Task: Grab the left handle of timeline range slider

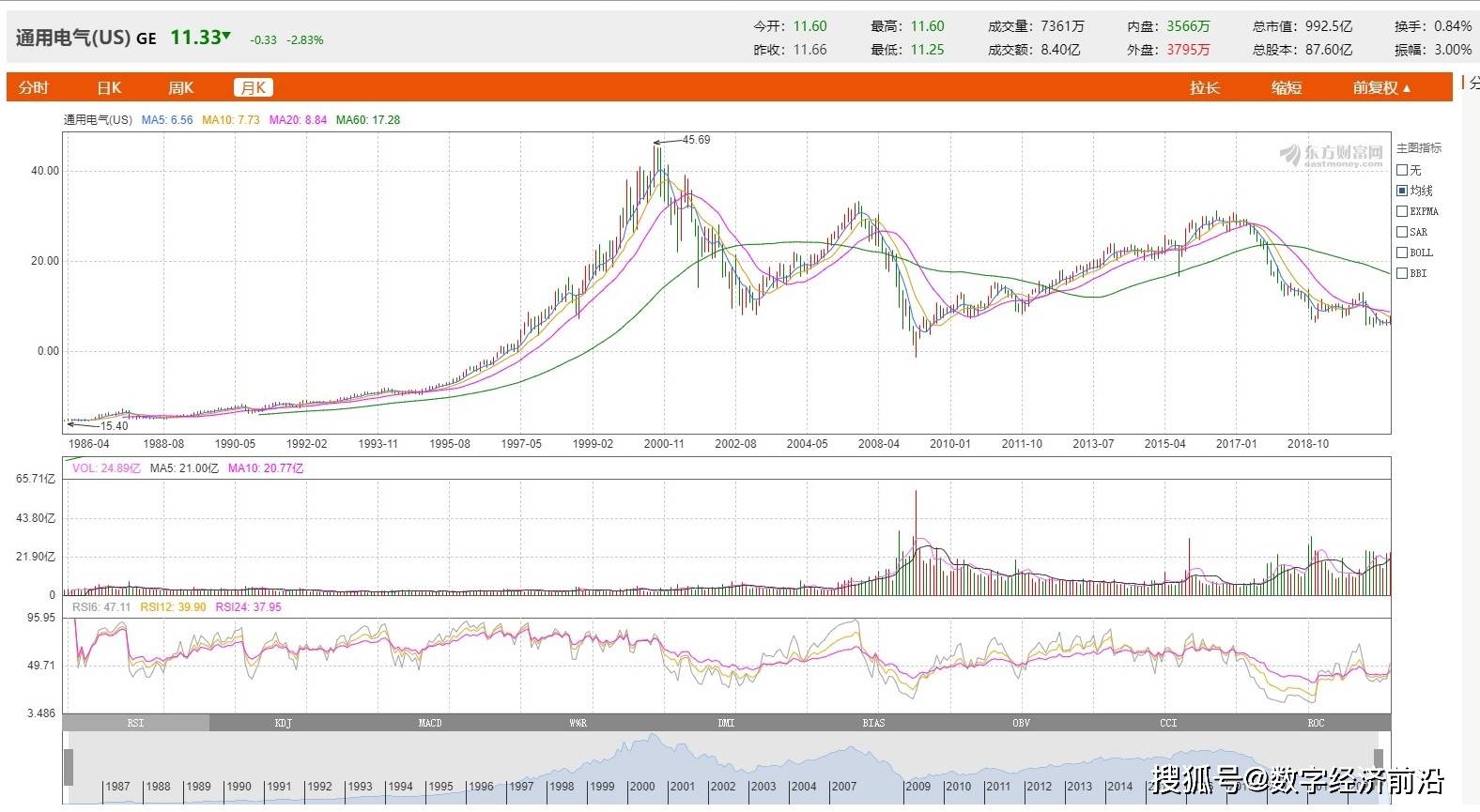Action: pyautogui.click(x=69, y=767)
